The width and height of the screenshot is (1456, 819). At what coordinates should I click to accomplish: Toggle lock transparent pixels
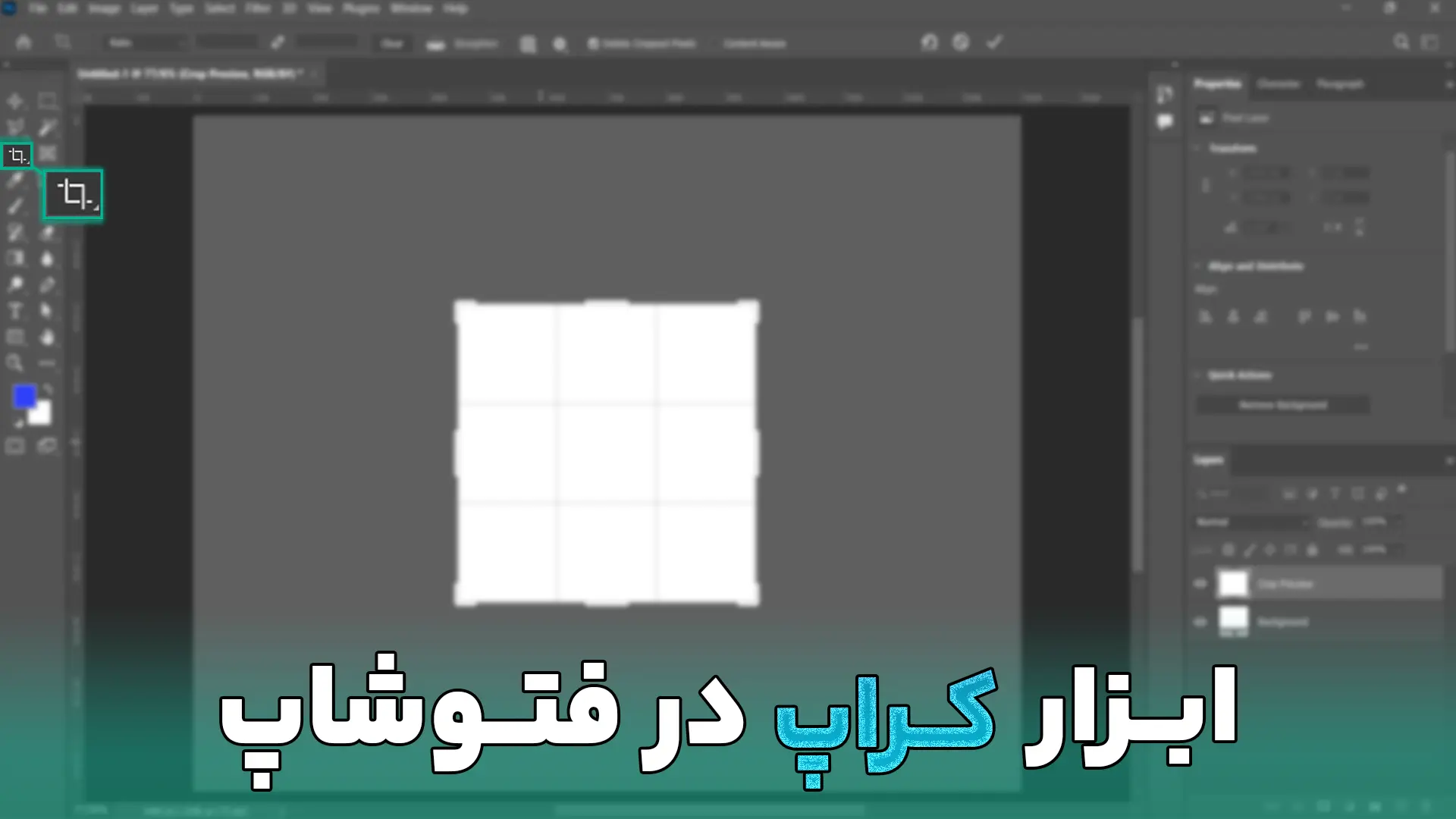point(1228,550)
